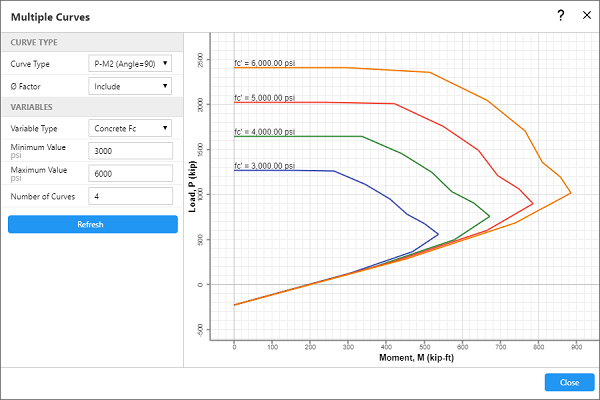Click the question mark help icon
The height and width of the screenshot is (400, 600).
560,15
